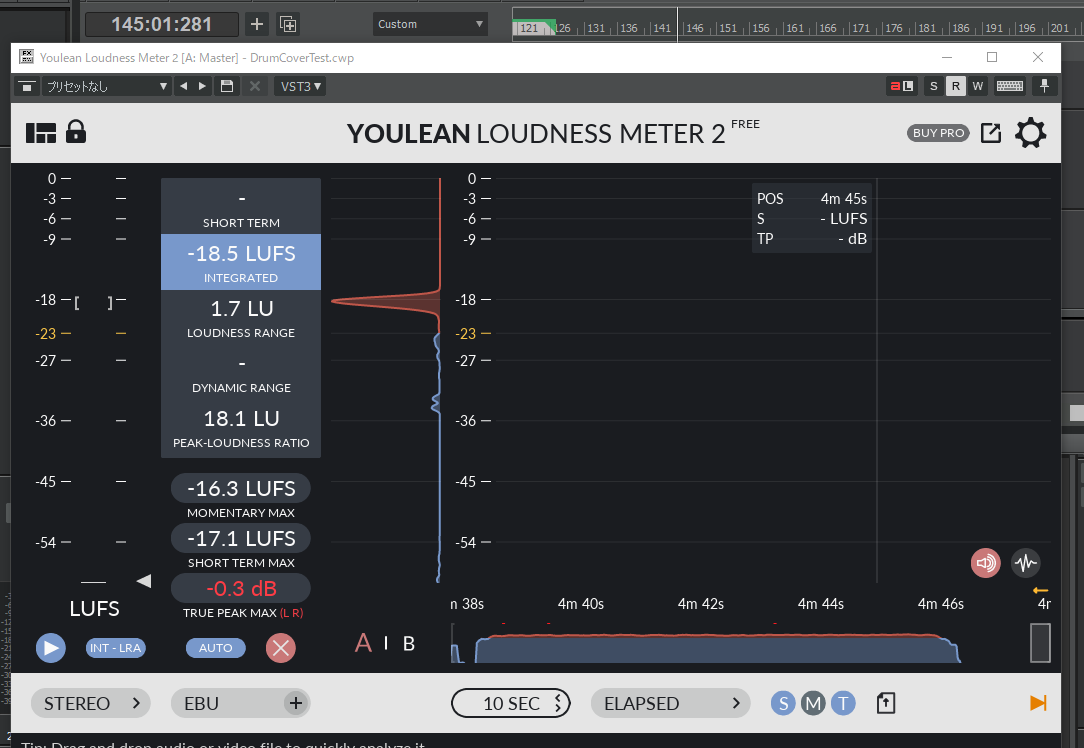Image resolution: width=1084 pixels, height=748 pixels.
Task: Toggle the W automation write button
Action: click(x=978, y=86)
